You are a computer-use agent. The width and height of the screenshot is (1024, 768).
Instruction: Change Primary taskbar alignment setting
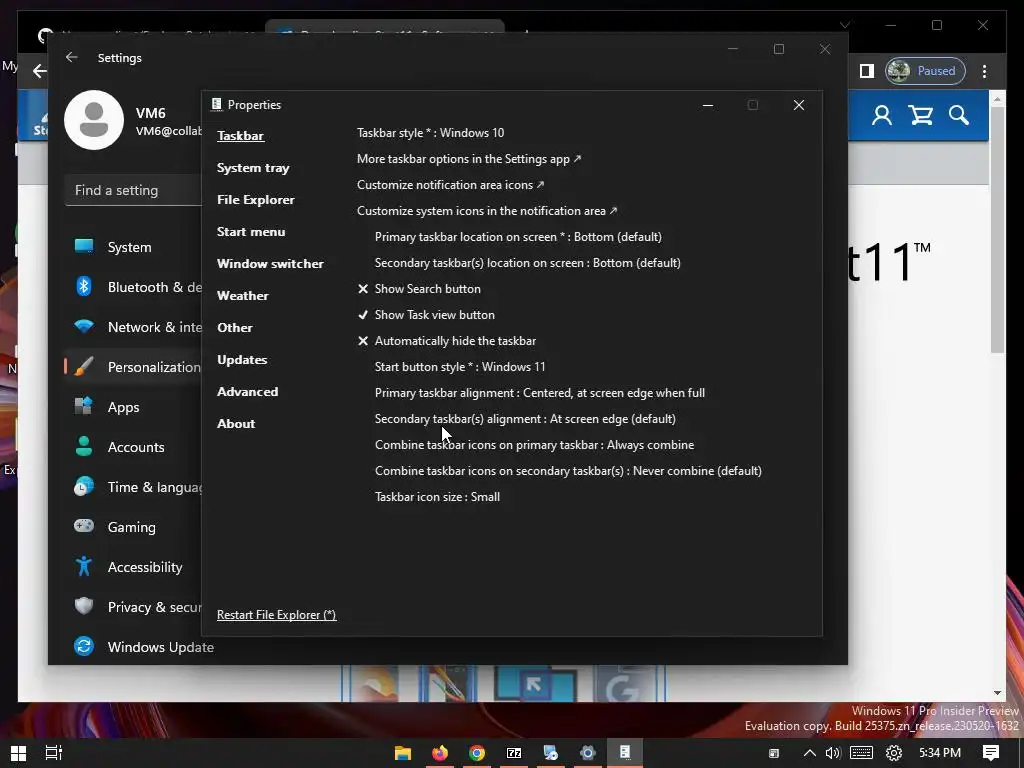pos(539,392)
